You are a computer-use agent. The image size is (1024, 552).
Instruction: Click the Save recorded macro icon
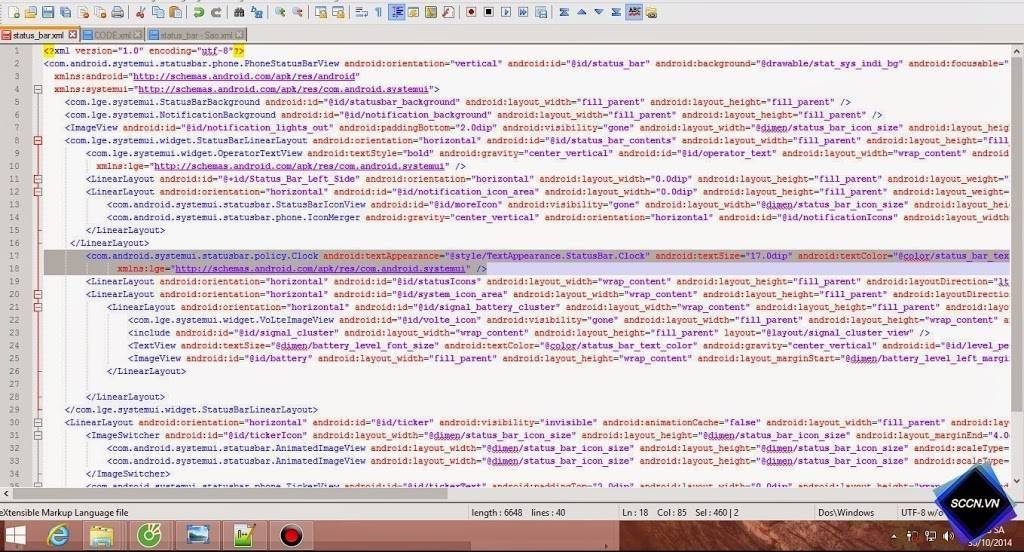pos(541,12)
